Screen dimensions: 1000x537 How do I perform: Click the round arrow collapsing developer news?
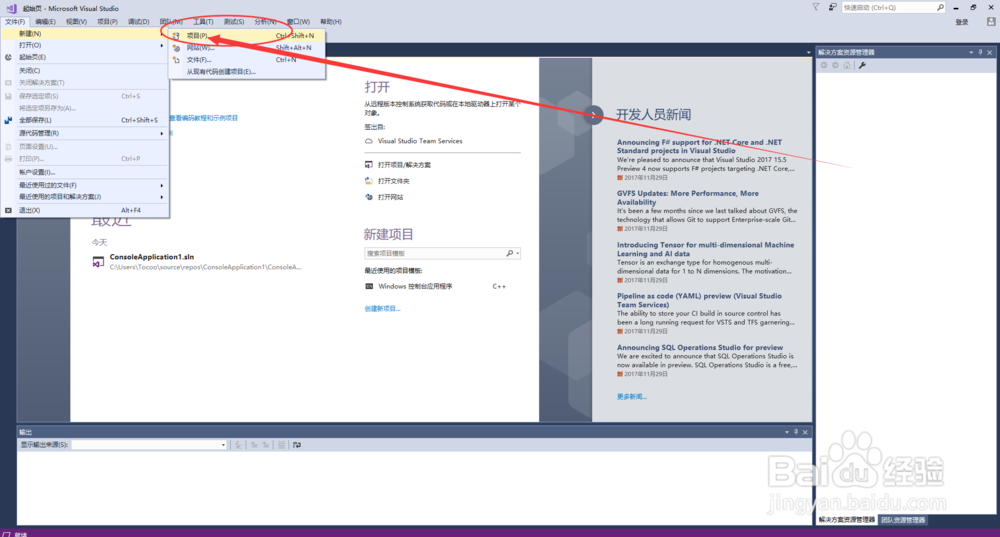(x=593, y=115)
